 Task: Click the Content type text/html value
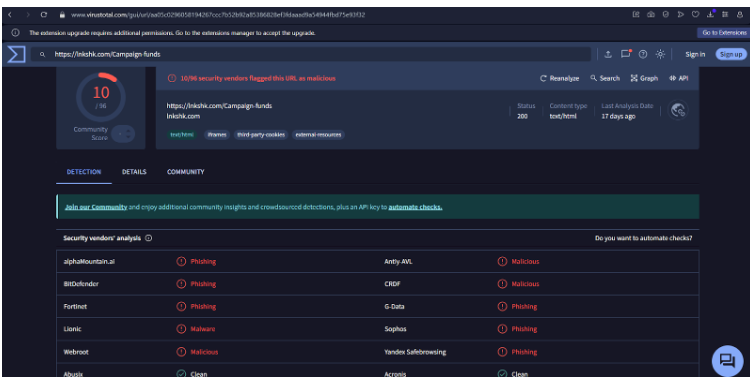click(563, 116)
